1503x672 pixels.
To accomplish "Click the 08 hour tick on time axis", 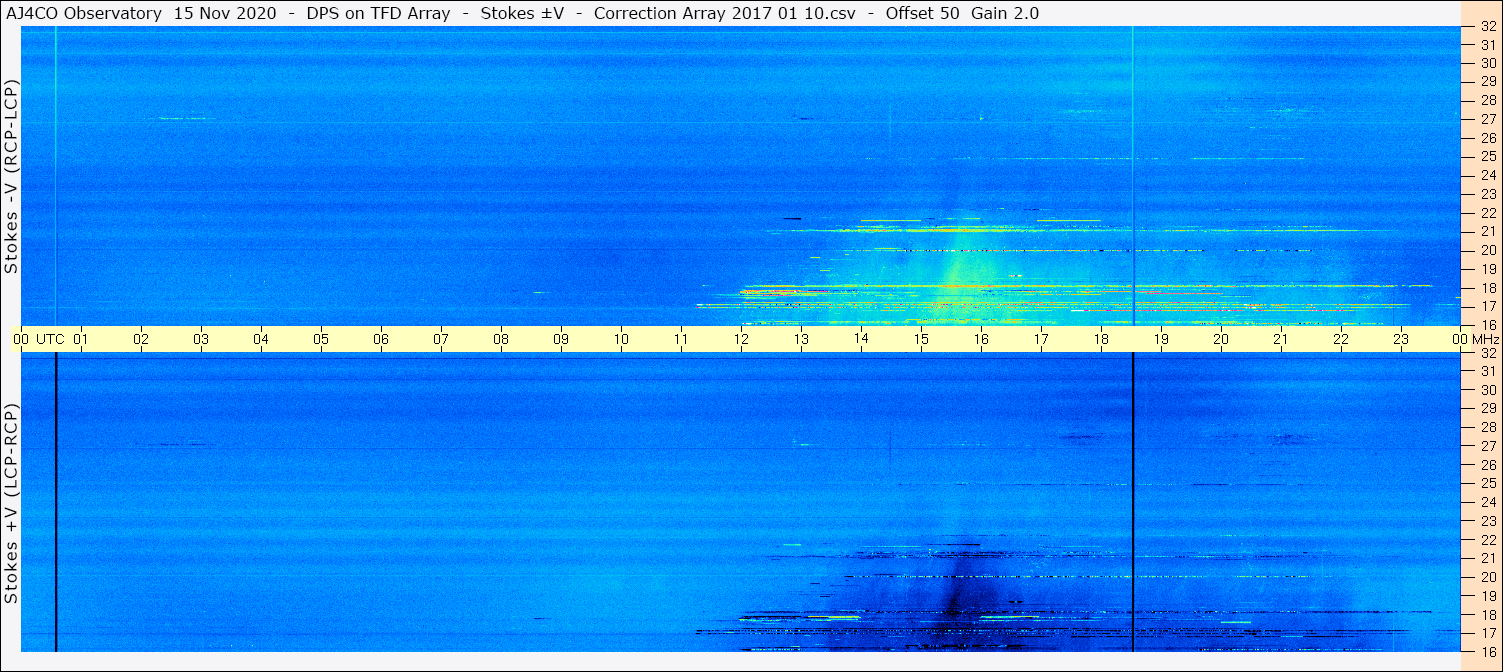I will [501, 339].
